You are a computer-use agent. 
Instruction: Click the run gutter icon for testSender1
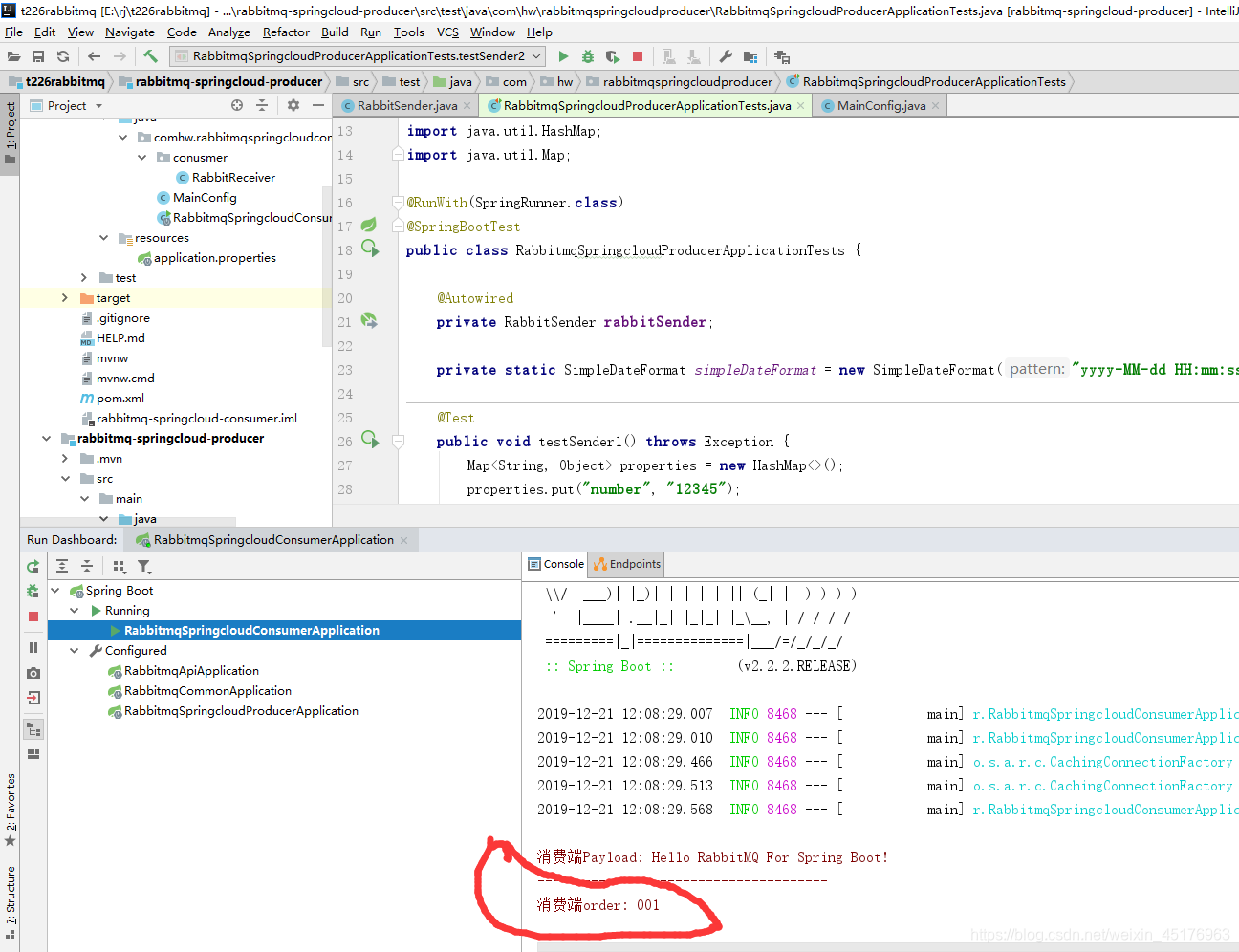pyautogui.click(x=370, y=441)
